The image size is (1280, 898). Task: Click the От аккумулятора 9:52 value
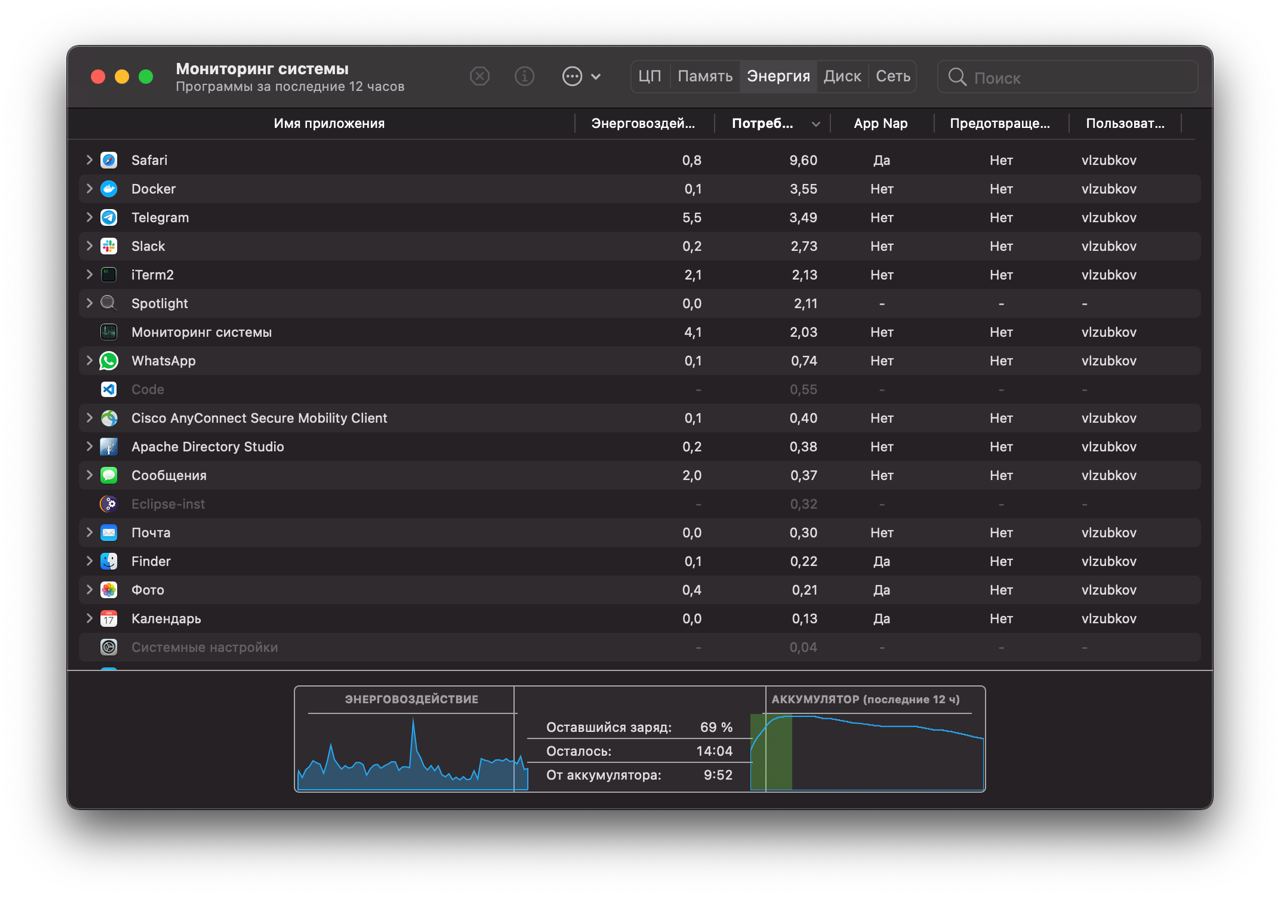pyautogui.click(x=718, y=775)
